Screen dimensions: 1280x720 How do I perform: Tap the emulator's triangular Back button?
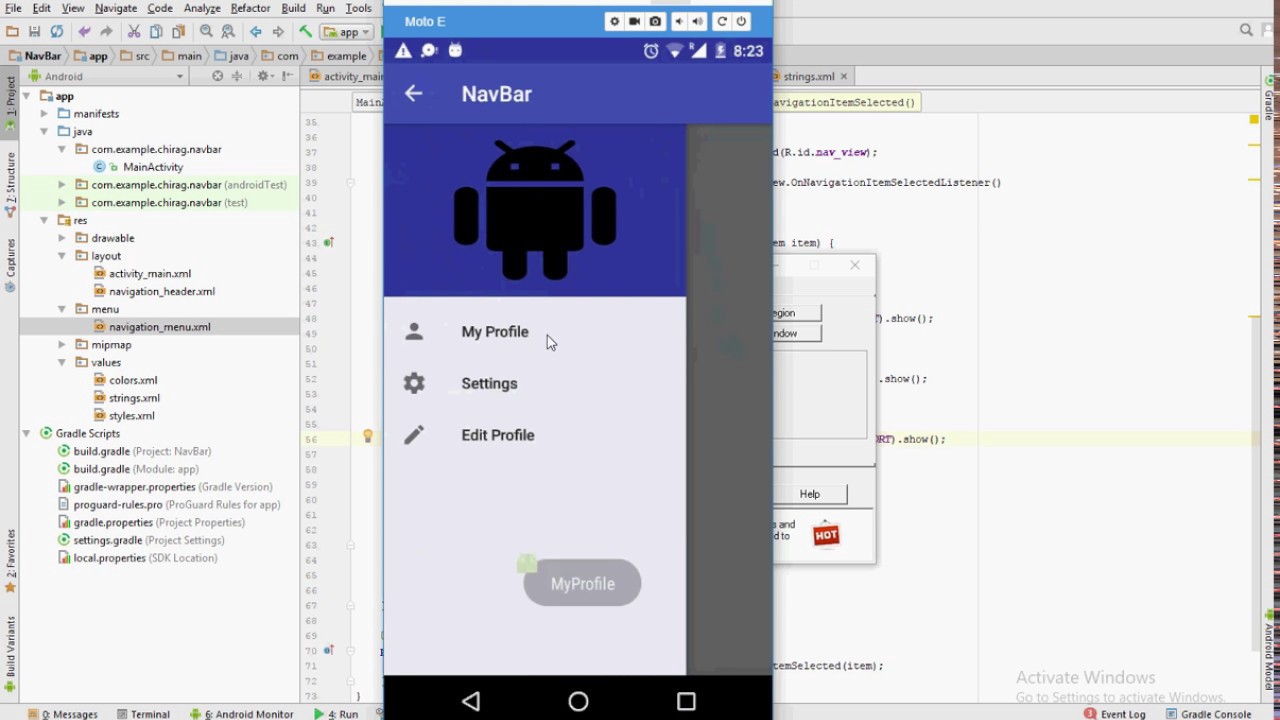click(x=470, y=701)
